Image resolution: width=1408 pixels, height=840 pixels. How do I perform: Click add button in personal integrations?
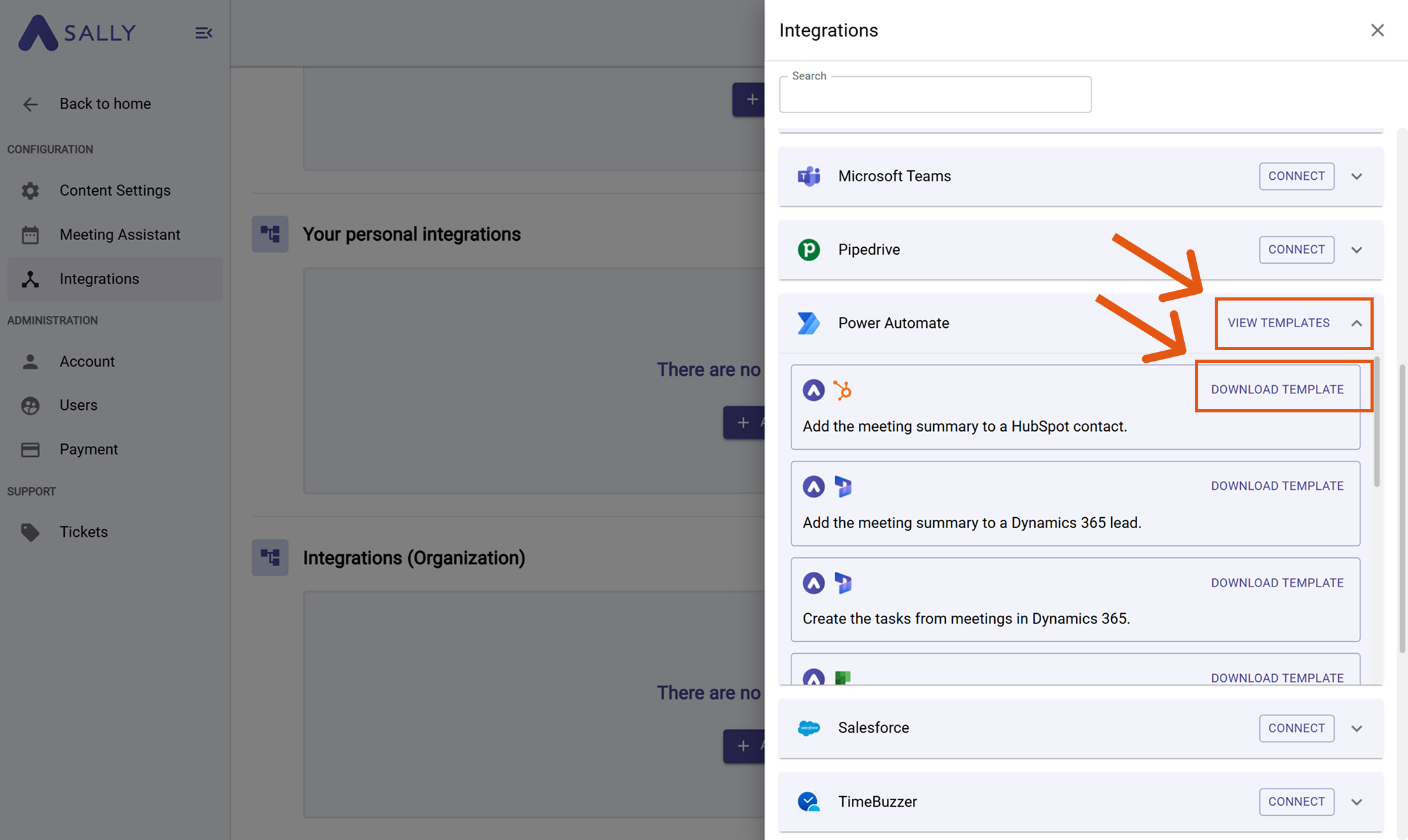[744, 423]
